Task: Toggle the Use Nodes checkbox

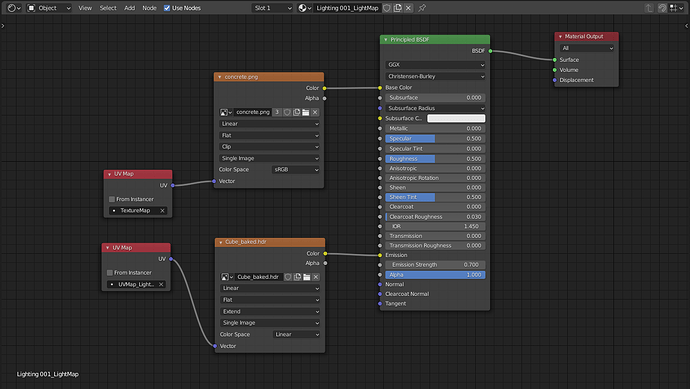Action: [167, 8]
